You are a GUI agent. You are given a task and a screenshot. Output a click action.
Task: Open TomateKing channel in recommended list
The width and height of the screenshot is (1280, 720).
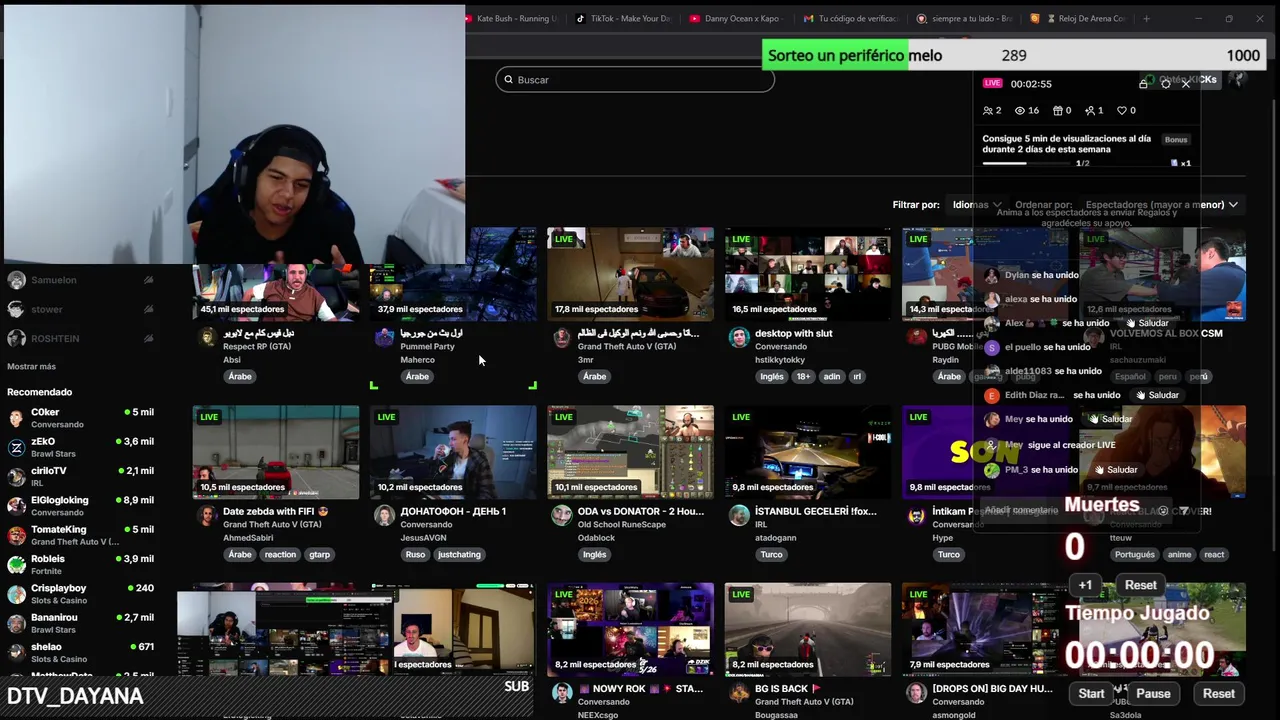(80, 535)
